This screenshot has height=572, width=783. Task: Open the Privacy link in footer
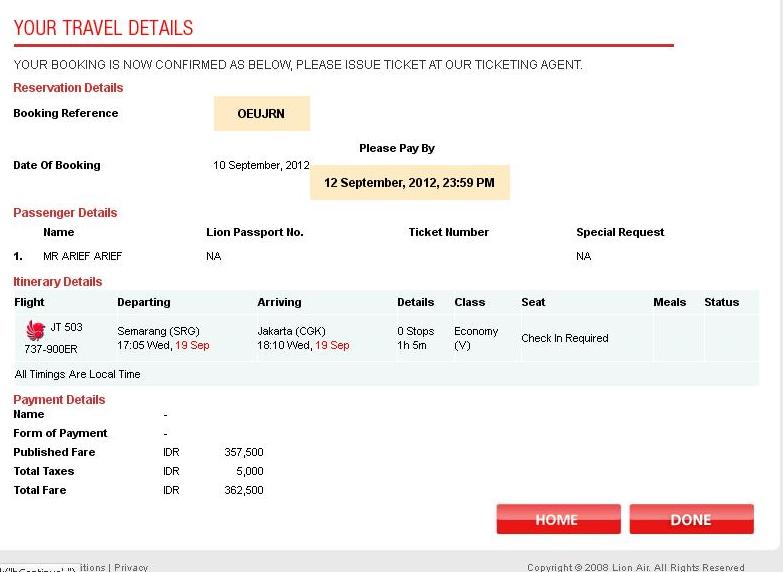point(131,567)
